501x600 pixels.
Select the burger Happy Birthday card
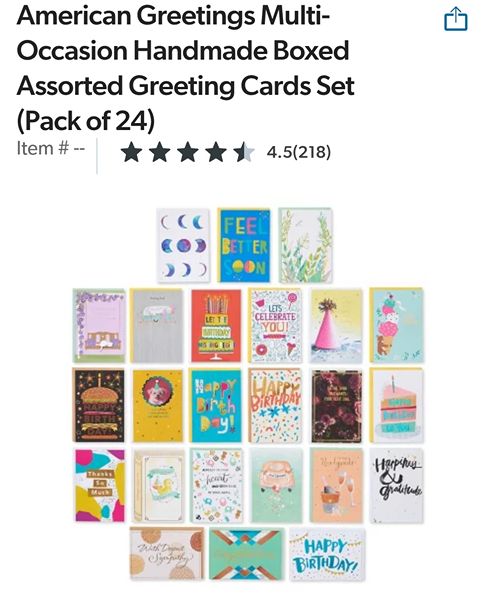click(98, 405)
